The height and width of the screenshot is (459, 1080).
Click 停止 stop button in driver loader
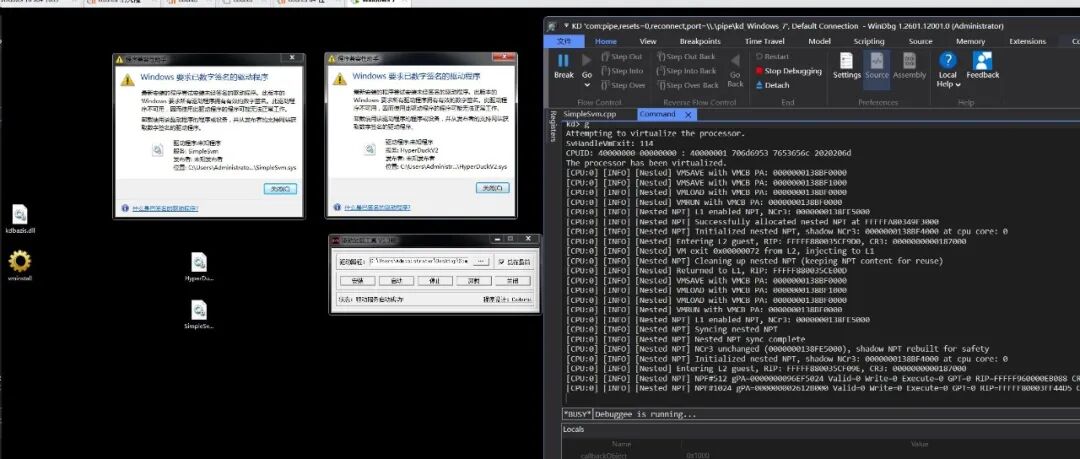click(x=435, y=281)
